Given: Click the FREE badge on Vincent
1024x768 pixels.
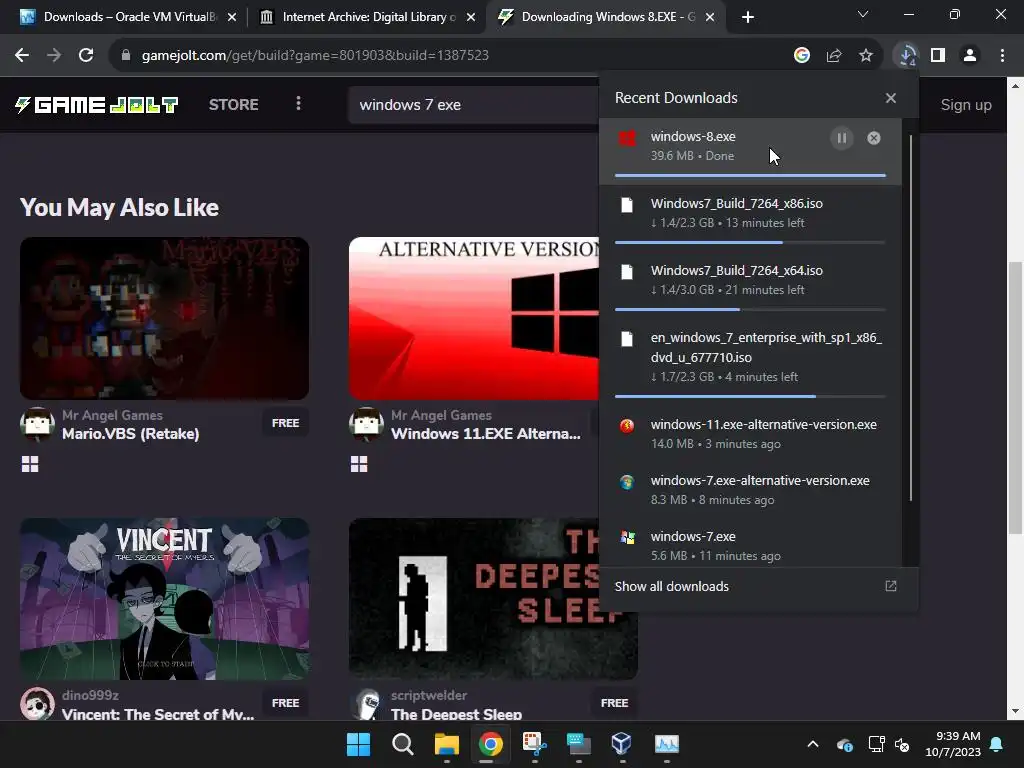Looking at the screenshot, I should click(285, 703).
